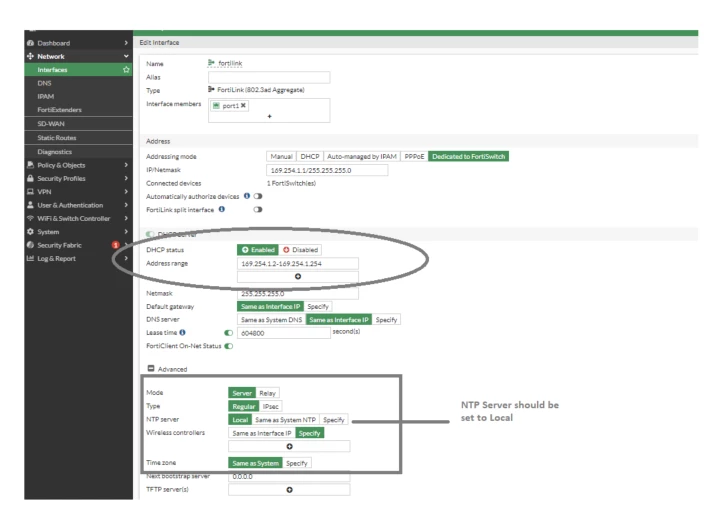The image size is (717, 505).
Task: Click the Log & Report chart icon
Action: (x=30, y=258)
